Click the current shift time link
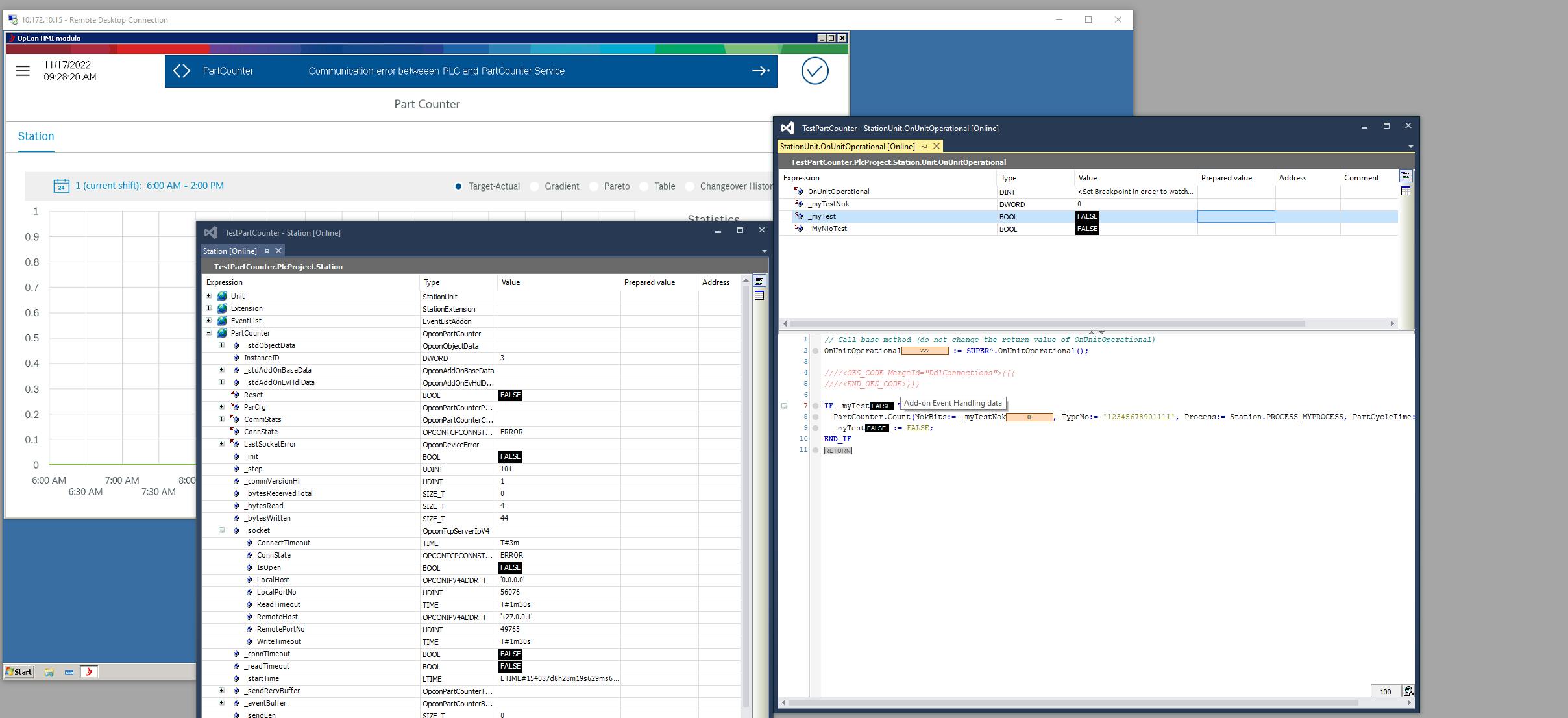Viewport: 1568px width, 718px height. click(149, 186)
